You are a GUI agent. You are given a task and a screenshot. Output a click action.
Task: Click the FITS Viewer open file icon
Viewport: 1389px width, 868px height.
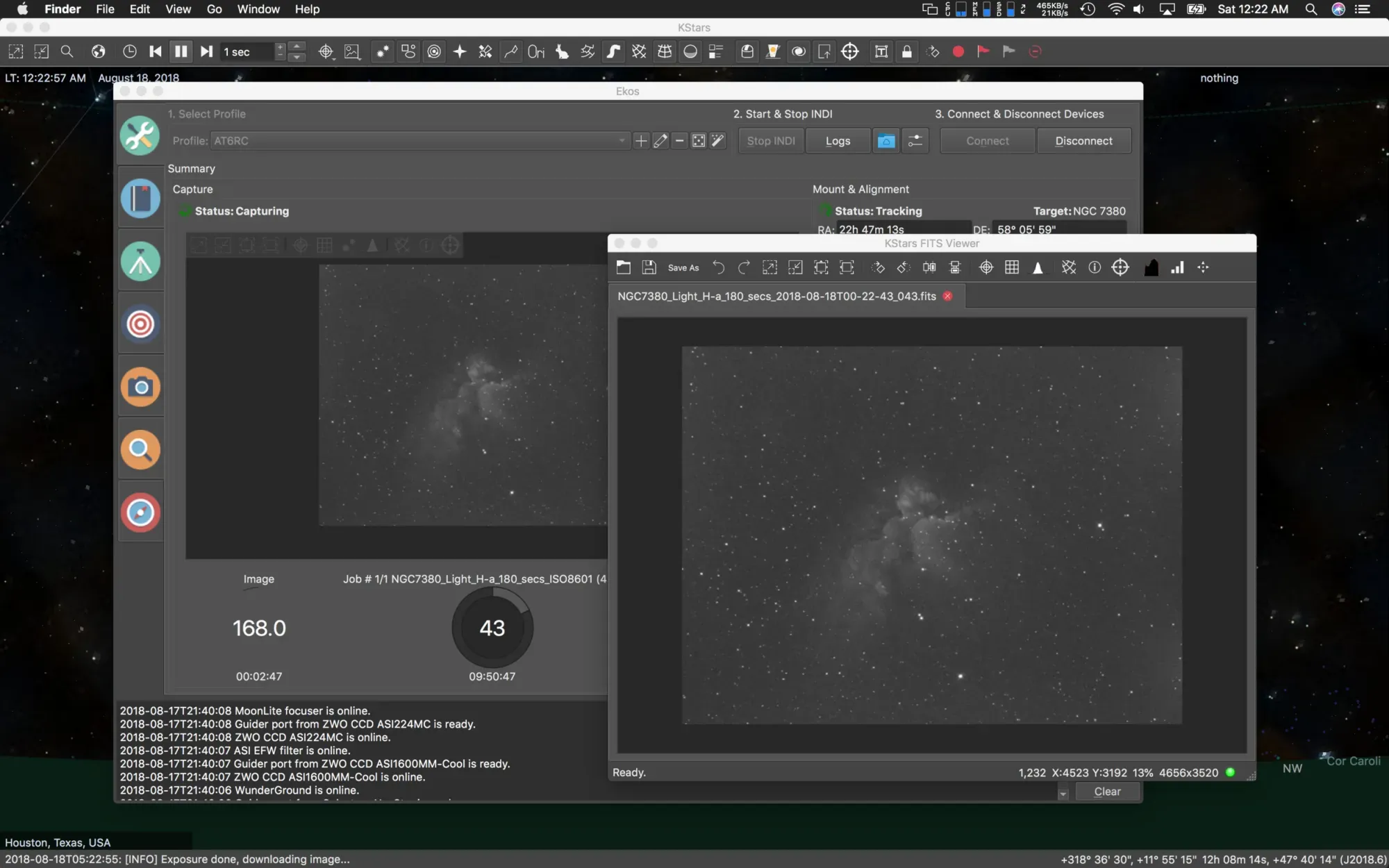tap(623, 267)
